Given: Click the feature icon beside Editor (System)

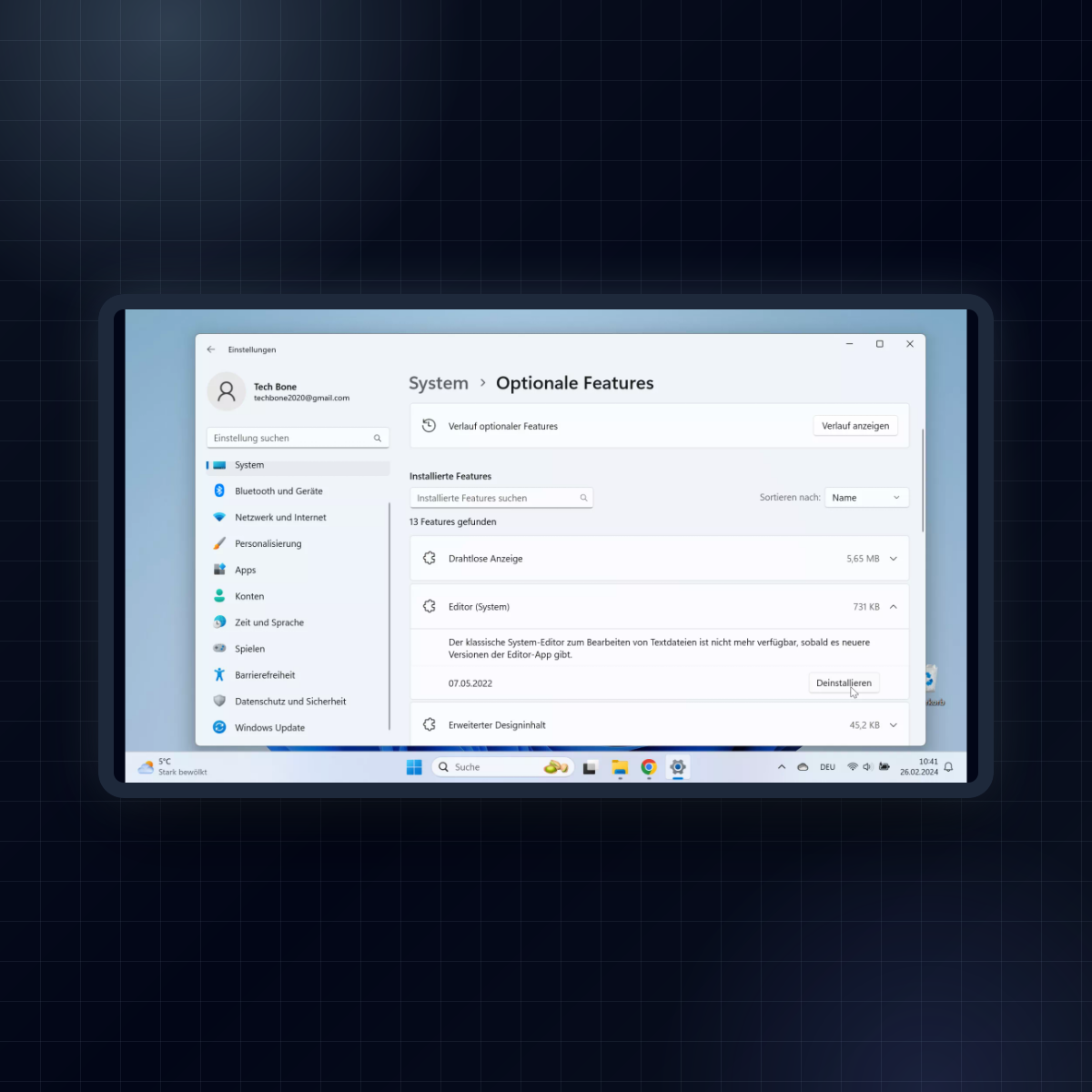Looking at the screenshot, I should pyautogui.click(x=430, y=606).
